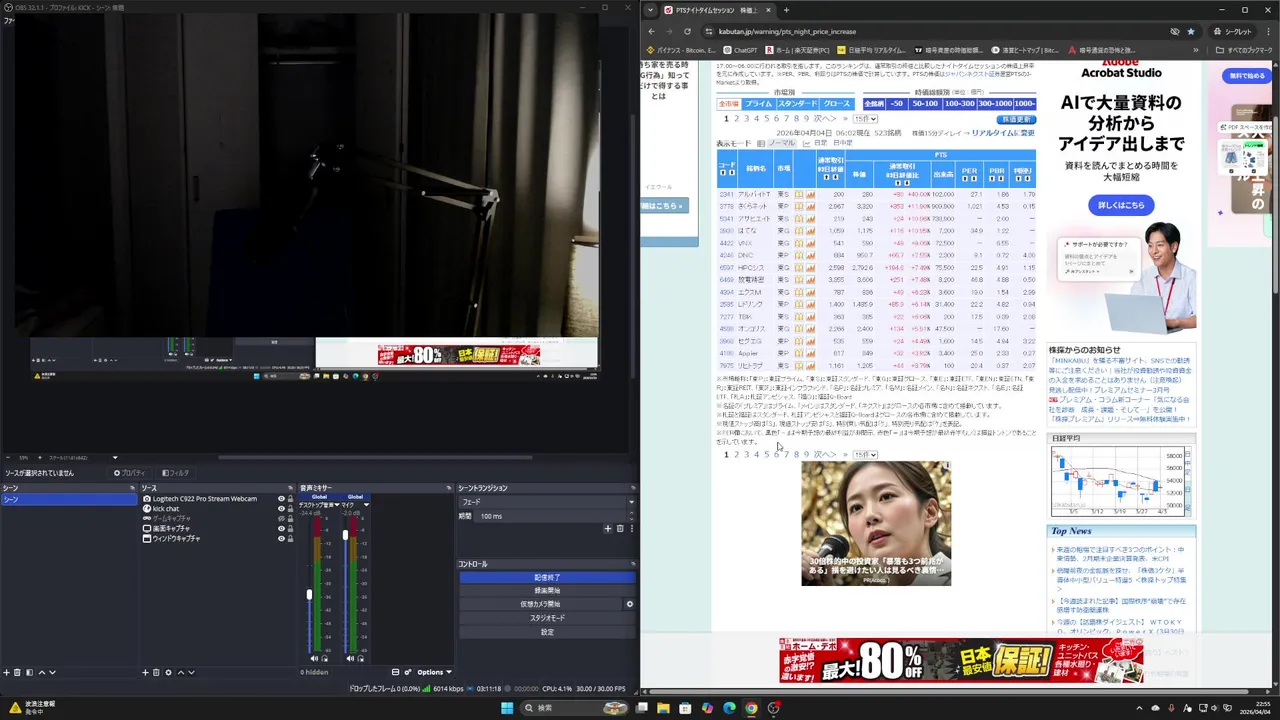Open transition properties three-dot menu
The image size is (1280, 720).
pos(630,528)
